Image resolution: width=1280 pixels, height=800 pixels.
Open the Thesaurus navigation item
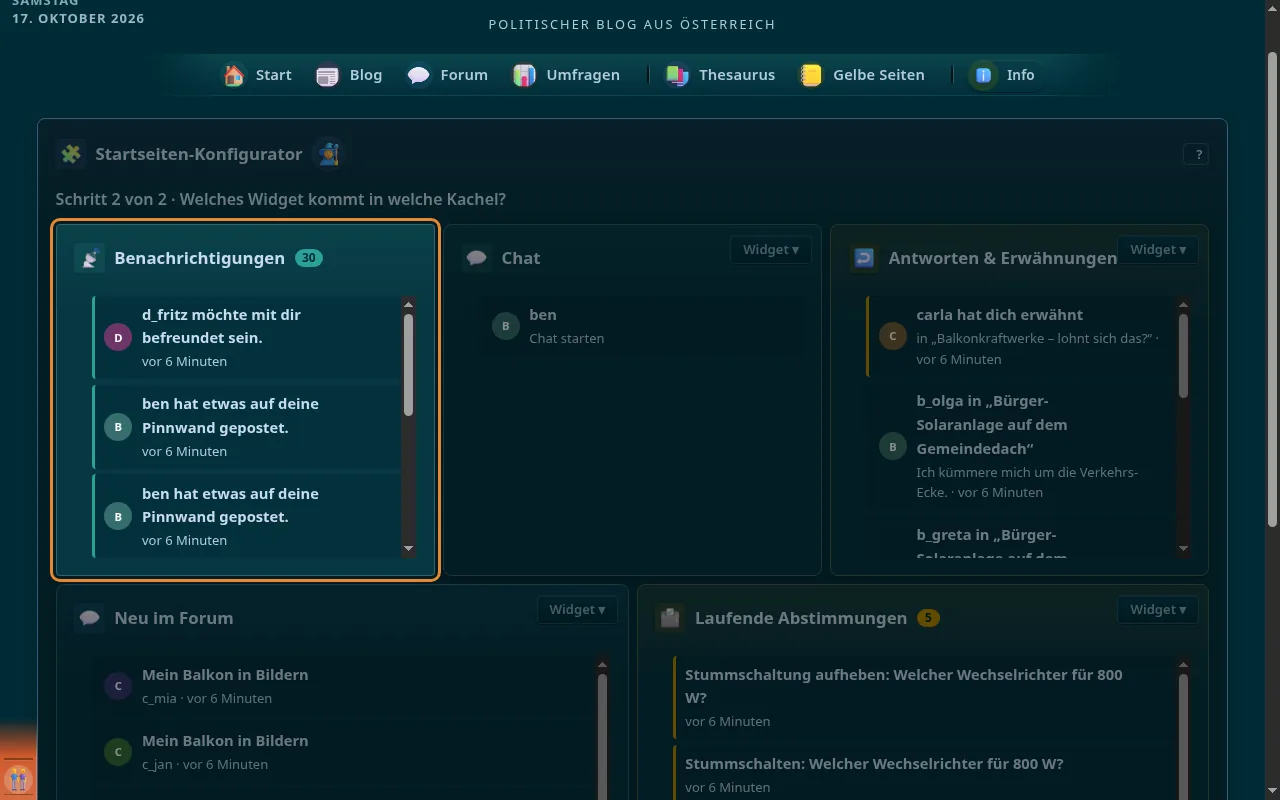720,75
